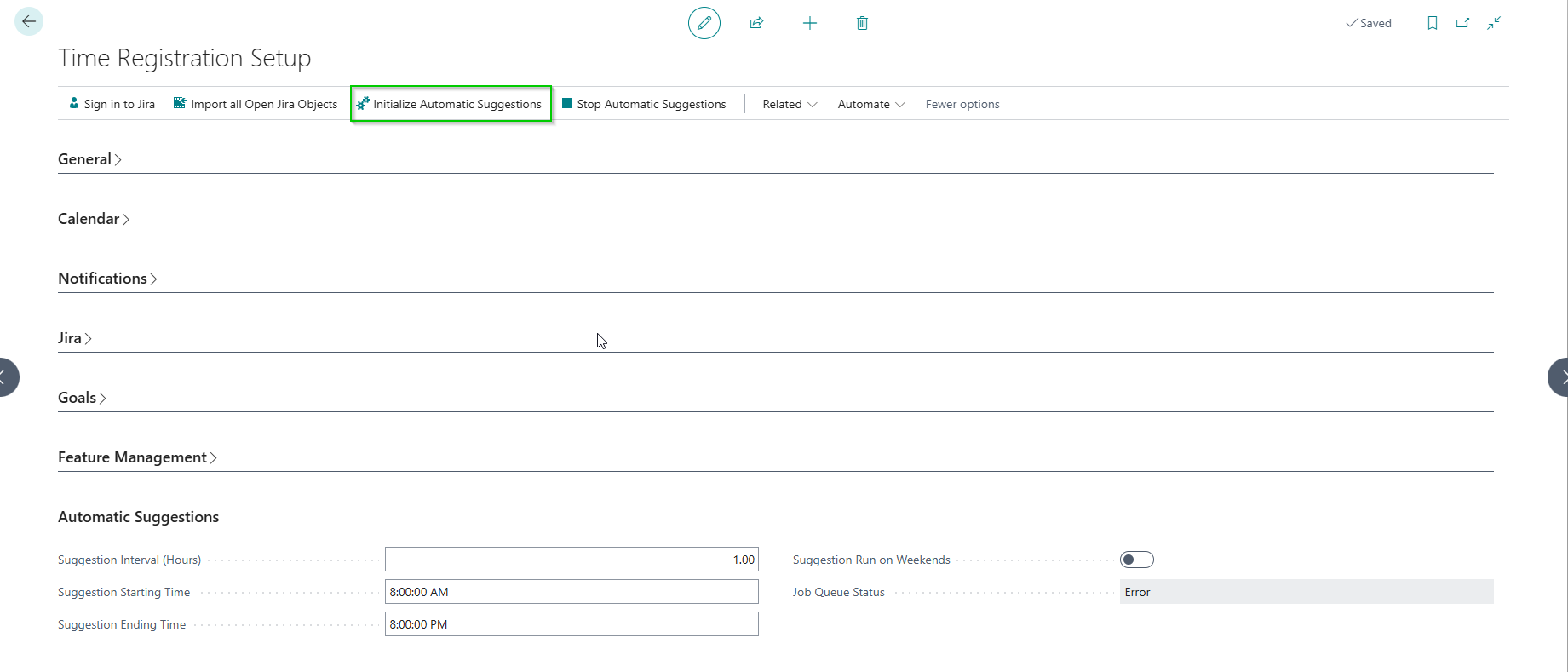The height and width of the screenshot is (672, 1568).
Task: Open the share icon
Action: (x=756, y=23)
